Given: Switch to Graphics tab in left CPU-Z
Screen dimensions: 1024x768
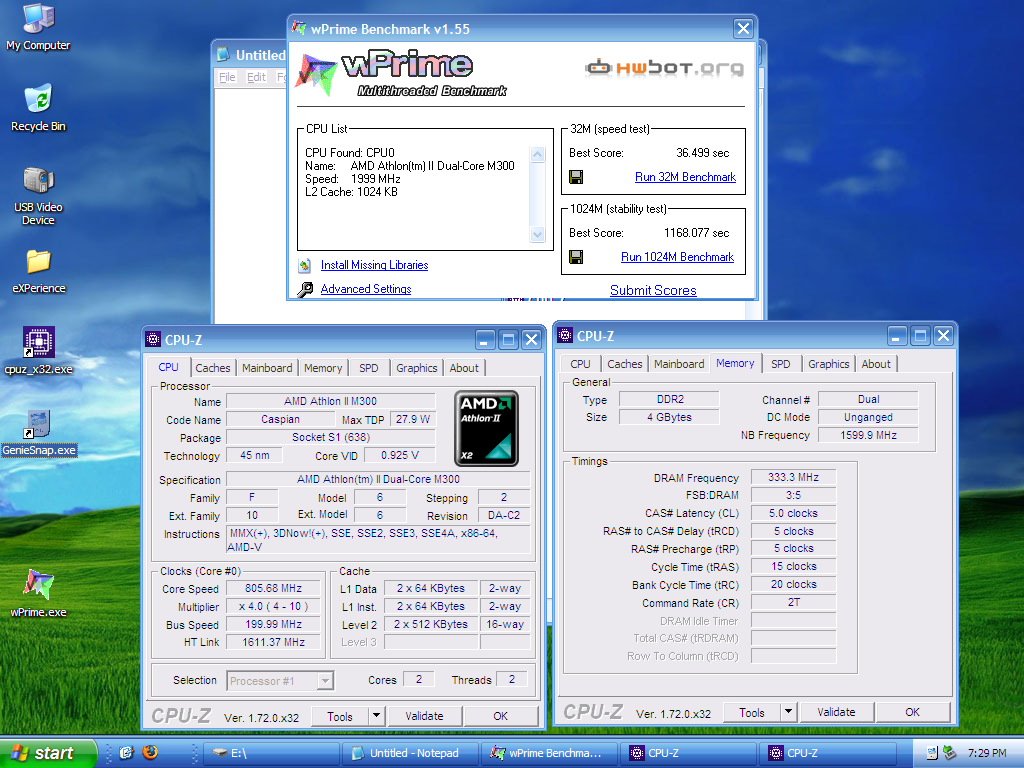Looking at the screenshot, I should pos(417,368).
